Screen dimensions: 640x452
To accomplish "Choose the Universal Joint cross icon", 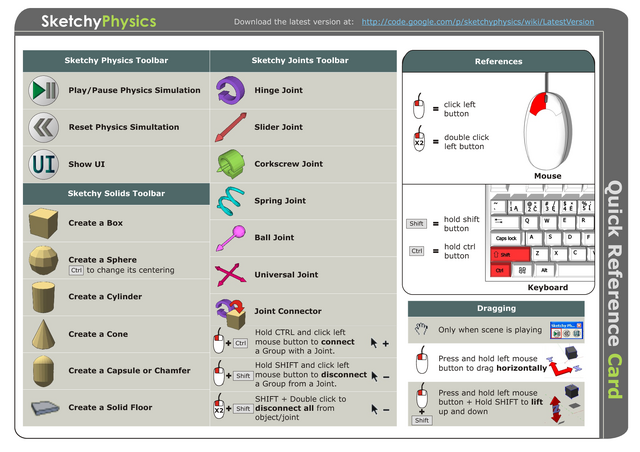I will (231, 274).
